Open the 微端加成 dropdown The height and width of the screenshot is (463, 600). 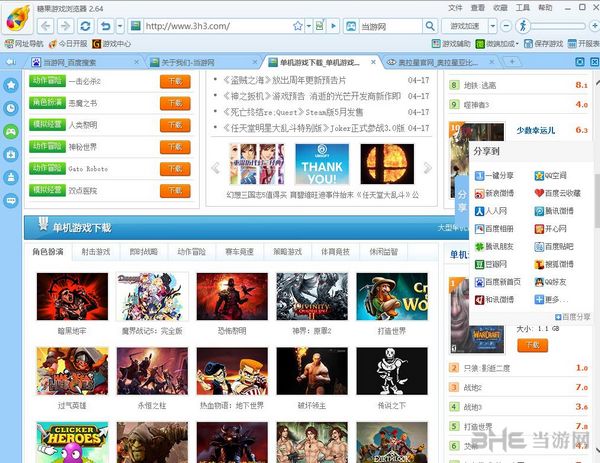click(x=497, y=44)
